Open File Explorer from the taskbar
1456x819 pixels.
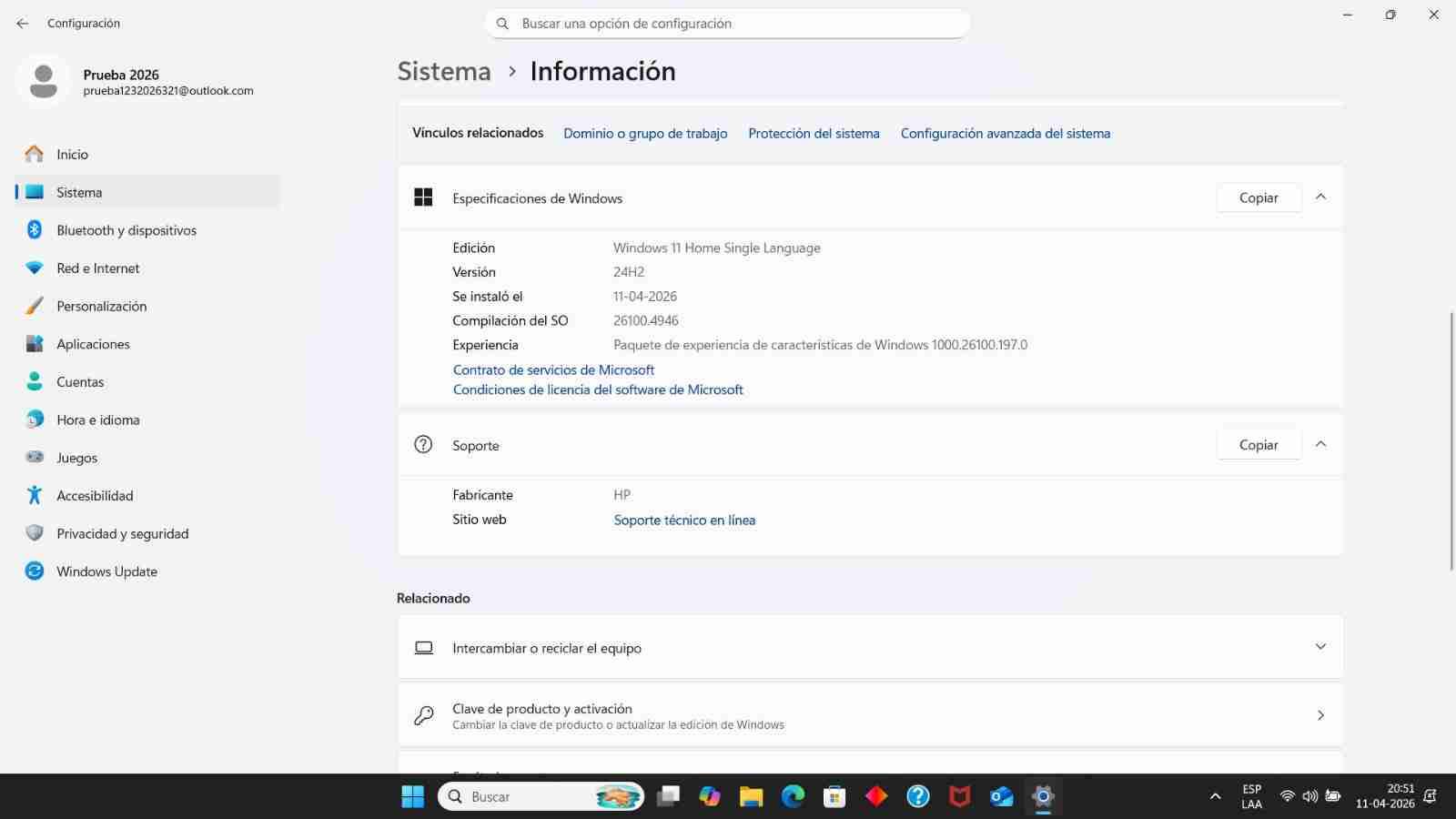coord(750,796)
